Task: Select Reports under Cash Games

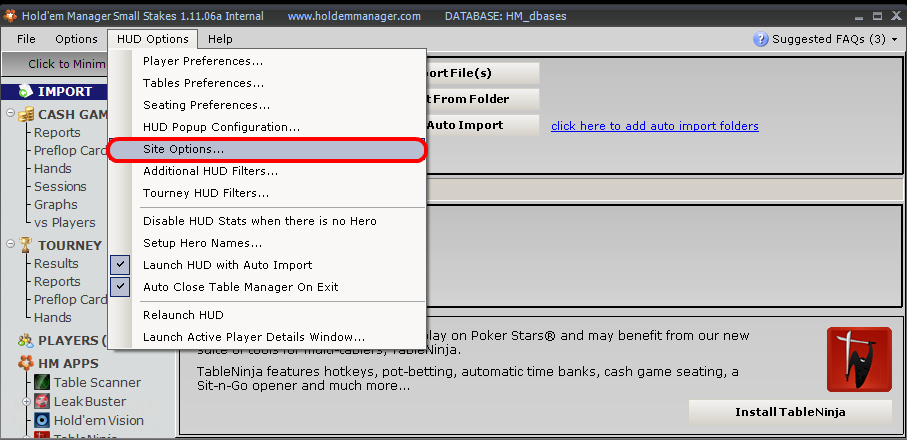Action: click(57, 132)
